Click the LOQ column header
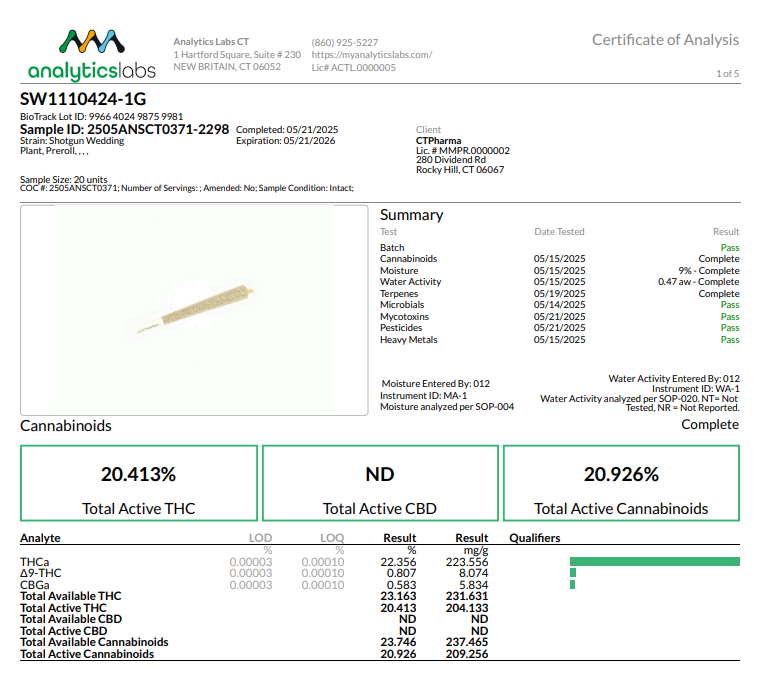The width and height of the screenshot is (761, 683). 332,538
